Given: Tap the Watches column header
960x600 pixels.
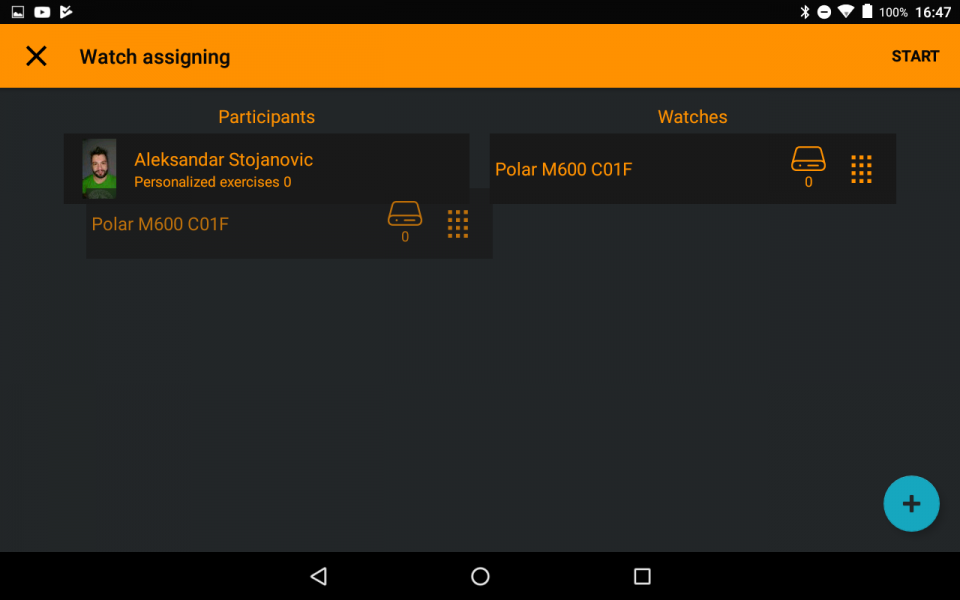Looking at the screenshot, I should coord(692,117).
